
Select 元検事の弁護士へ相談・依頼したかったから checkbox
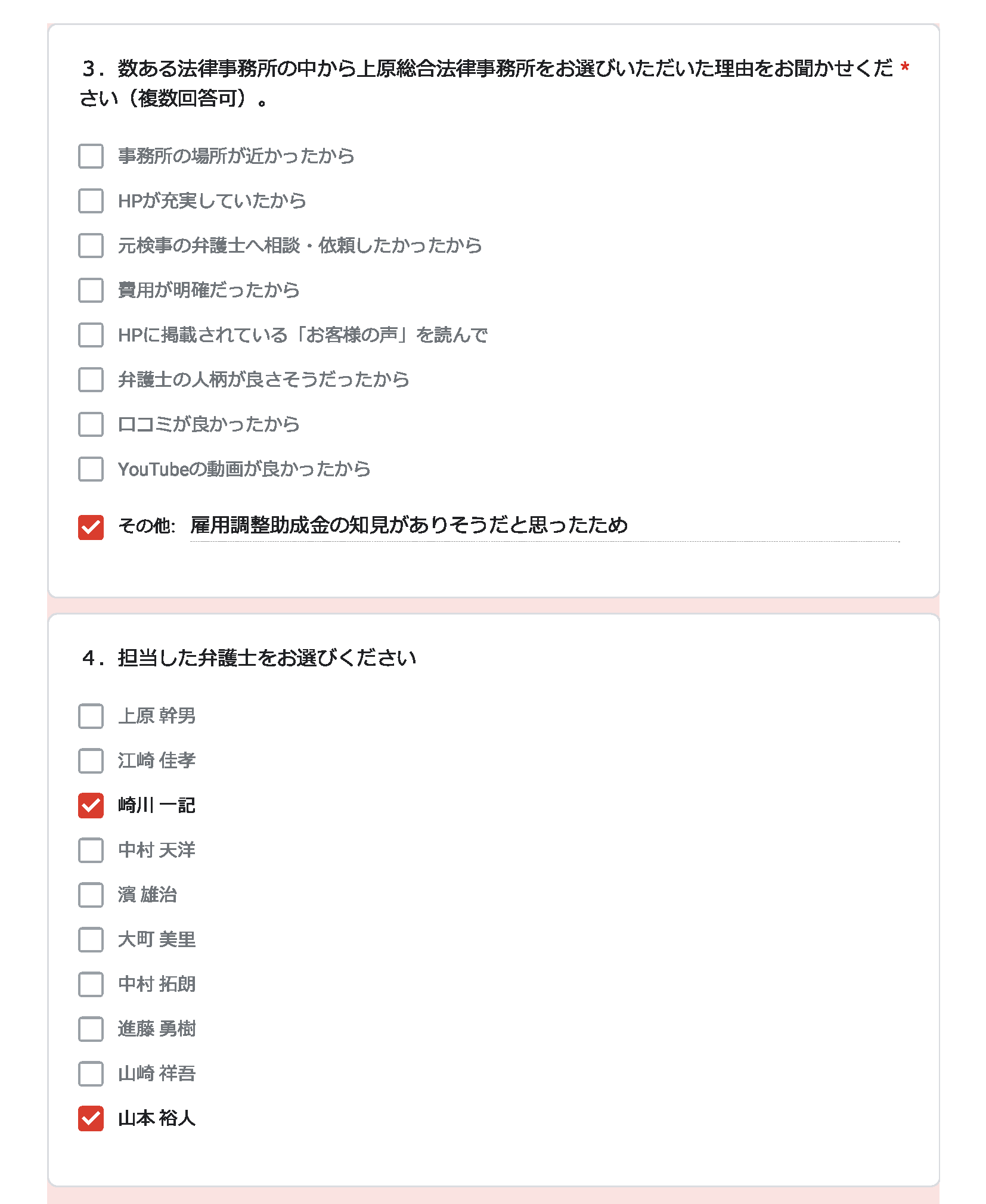[x=91, y=246]
